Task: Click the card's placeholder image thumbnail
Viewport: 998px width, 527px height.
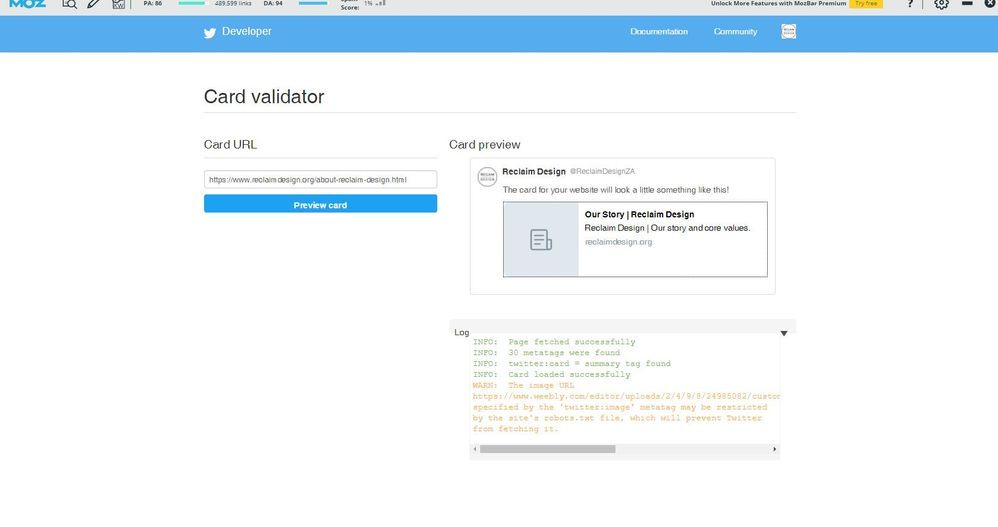Action: (541, 240)
